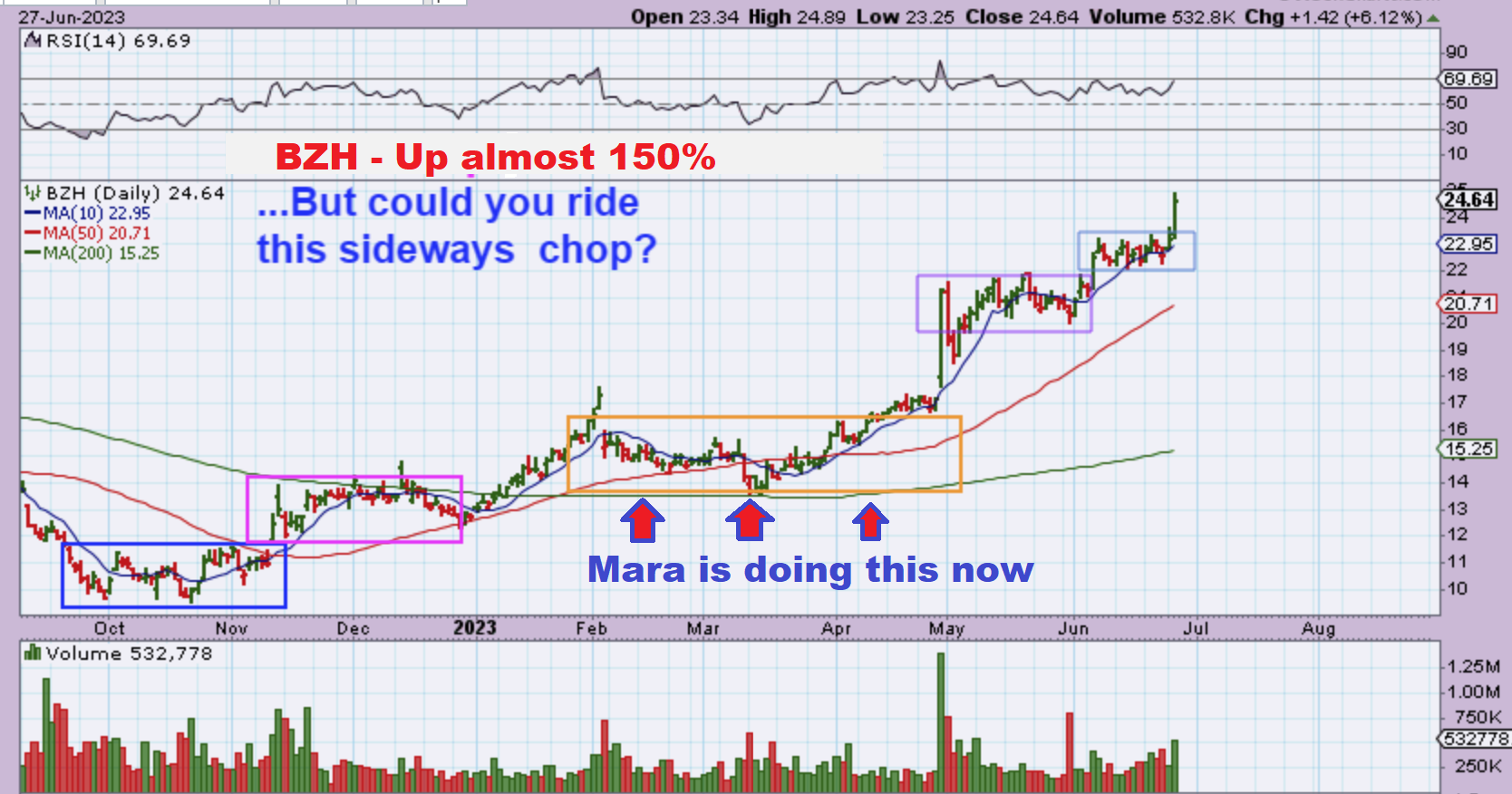Select the green MA(200) legend line marker
Viewport: 1512px width, 794px height.
point(33,253)
